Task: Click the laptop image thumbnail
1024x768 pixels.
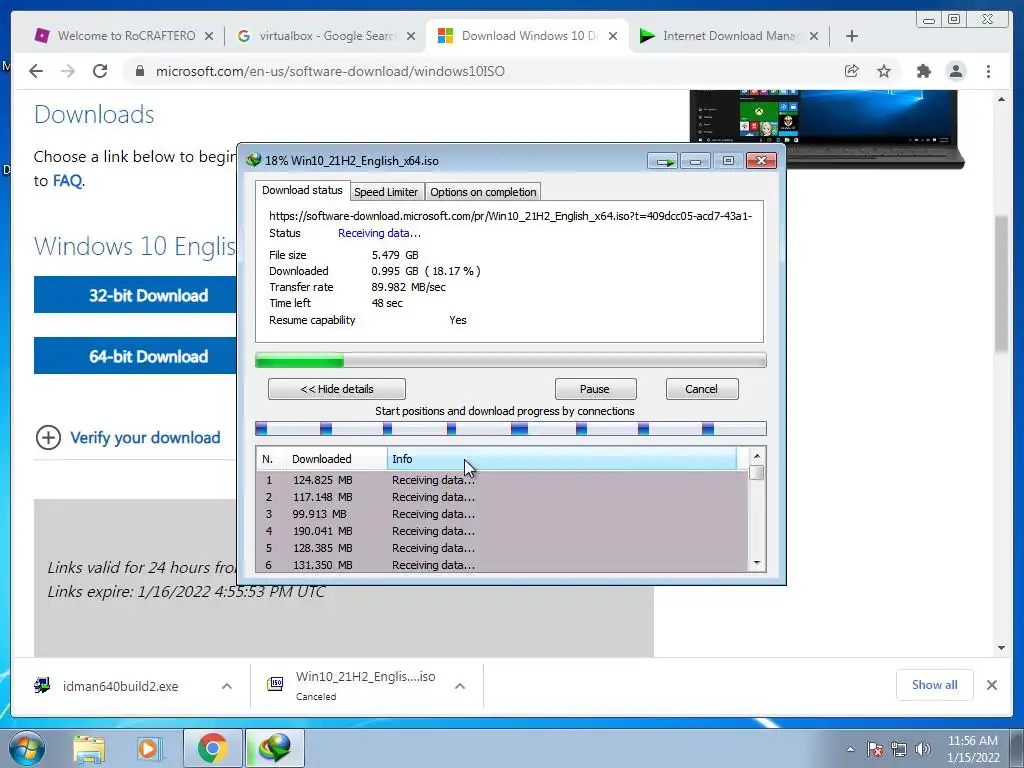Action: click(x=826, y=129)
